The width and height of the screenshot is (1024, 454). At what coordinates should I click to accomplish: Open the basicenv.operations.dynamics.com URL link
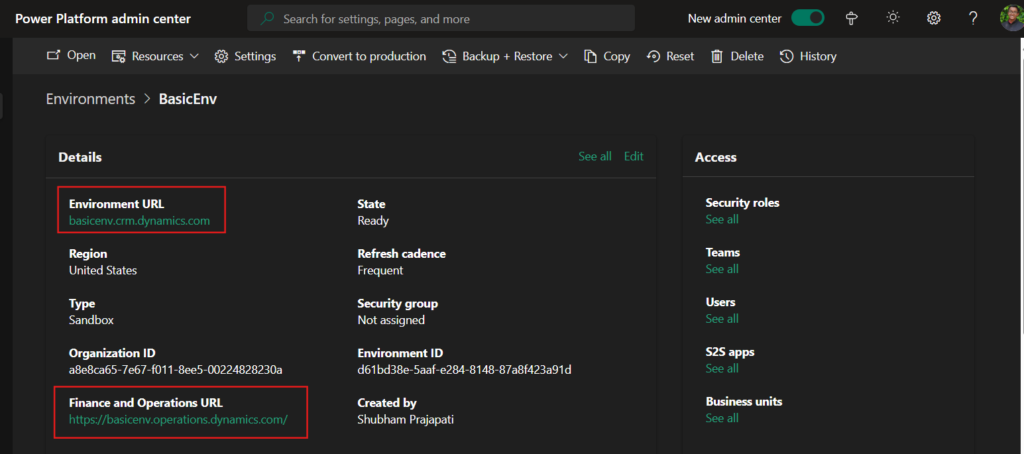(178, 419)
